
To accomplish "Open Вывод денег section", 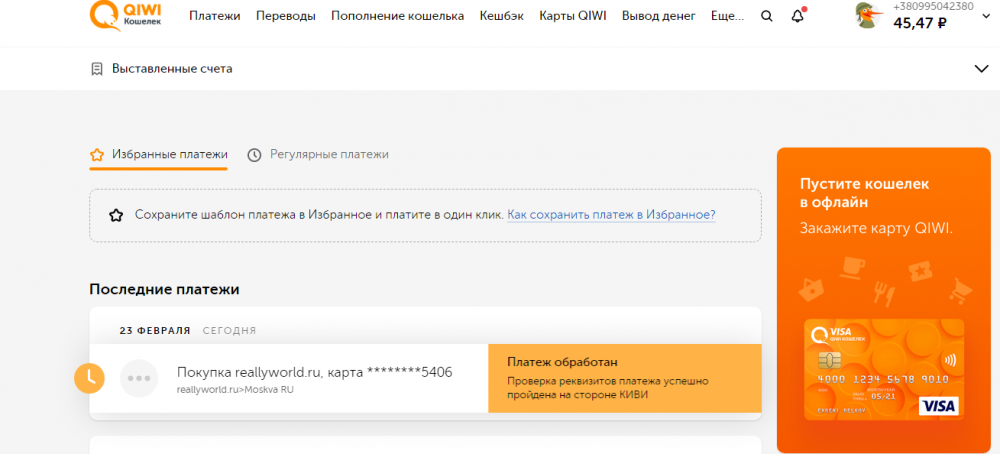I will pyautogui.click(x=659, y=16).
